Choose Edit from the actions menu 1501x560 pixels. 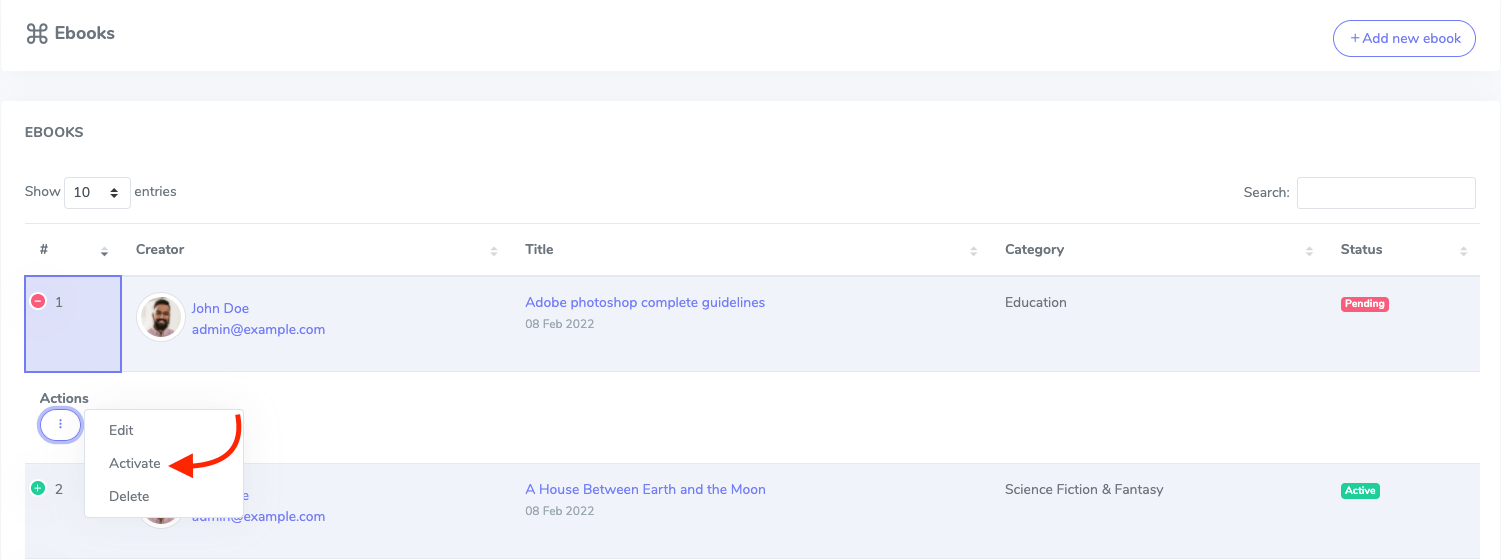[x=121, y=430]
